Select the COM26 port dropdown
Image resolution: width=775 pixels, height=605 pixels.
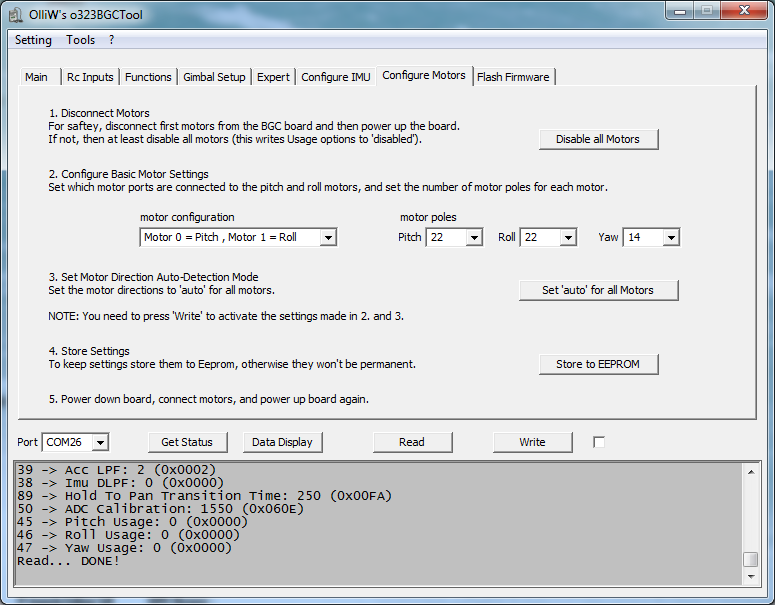click(x=76, y=442)
